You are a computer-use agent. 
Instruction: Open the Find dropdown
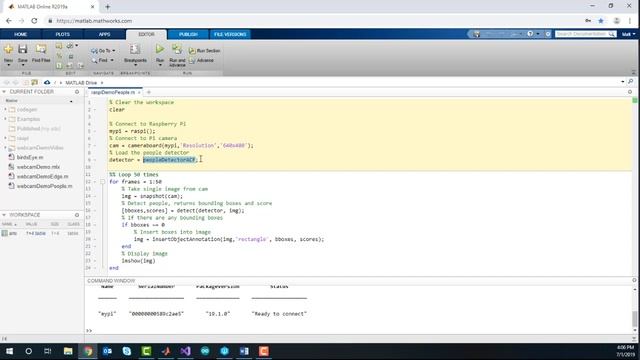click(x=102, y=60)
